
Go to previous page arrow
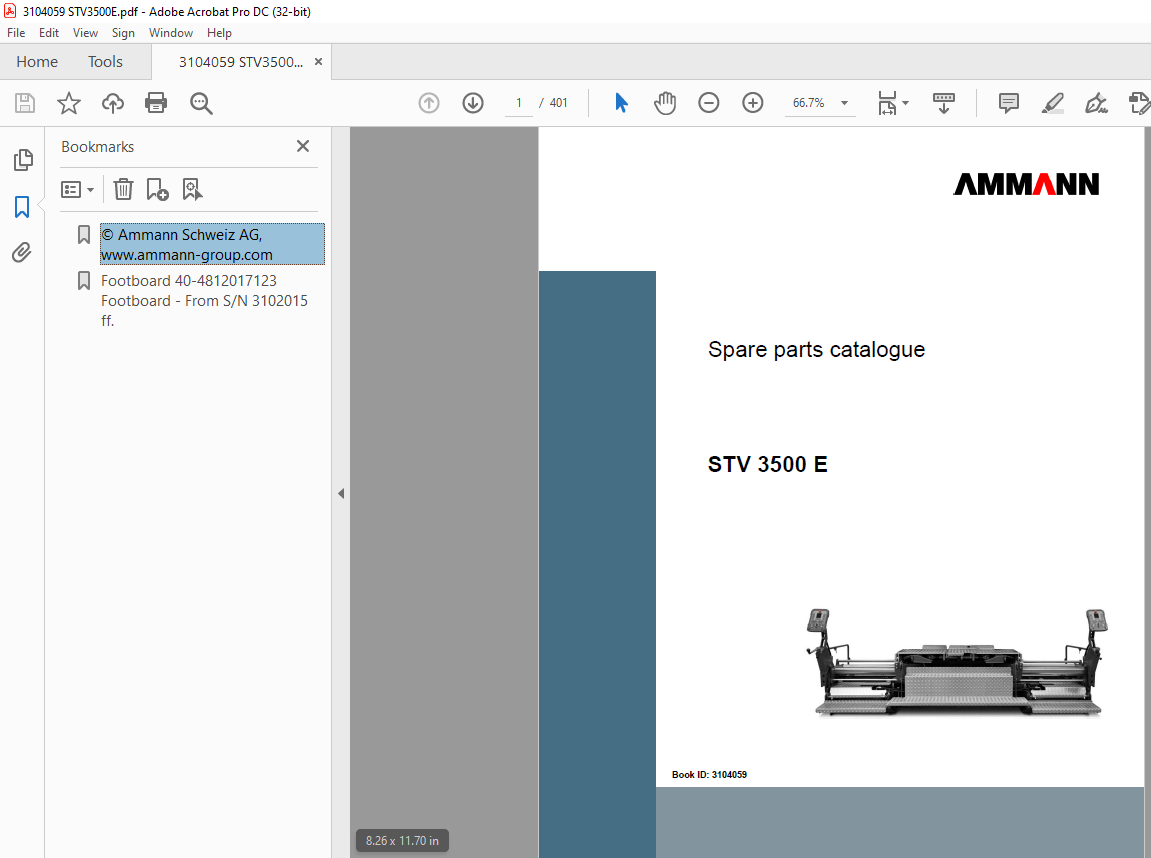click(x=429, y=103)
